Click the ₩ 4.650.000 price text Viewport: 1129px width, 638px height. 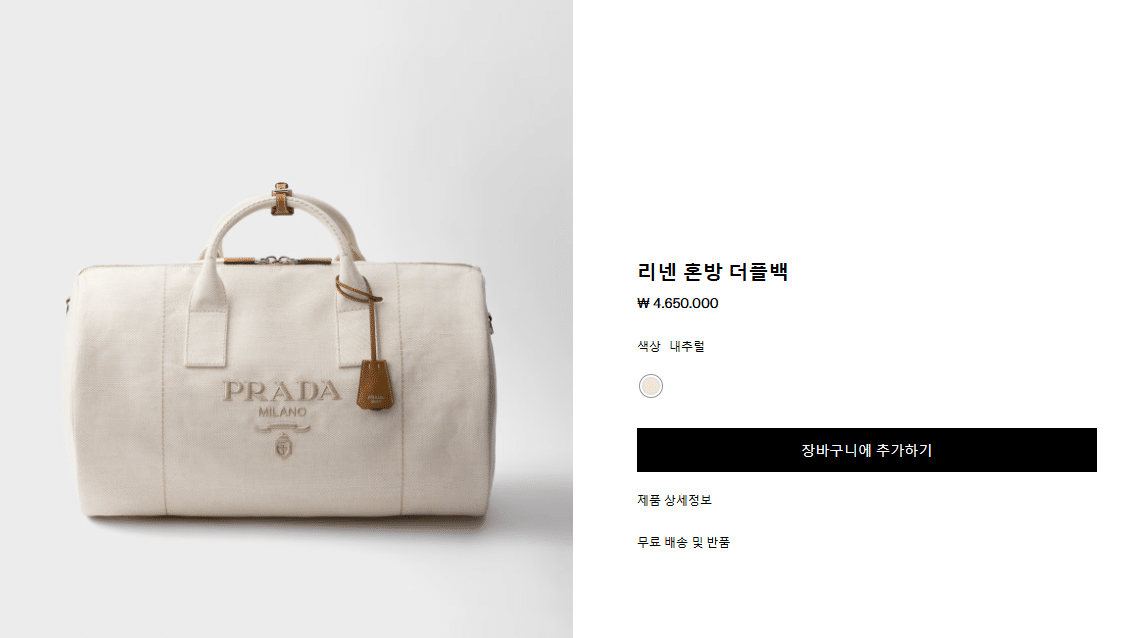click(x=678, y=303)
